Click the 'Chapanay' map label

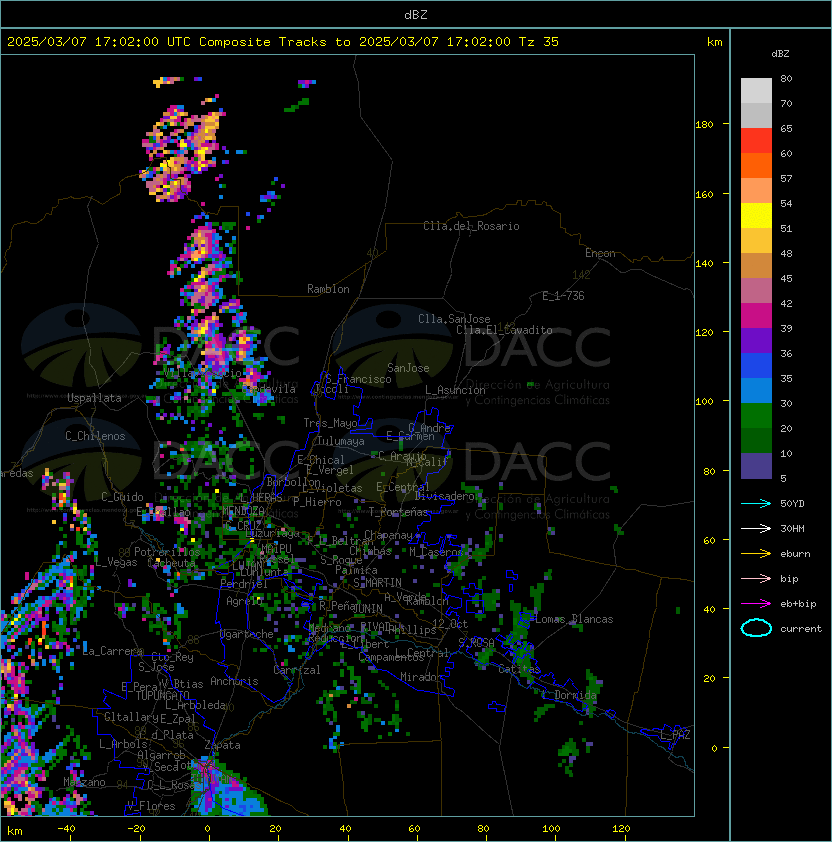pyautogui.click(x=388, y=535)
